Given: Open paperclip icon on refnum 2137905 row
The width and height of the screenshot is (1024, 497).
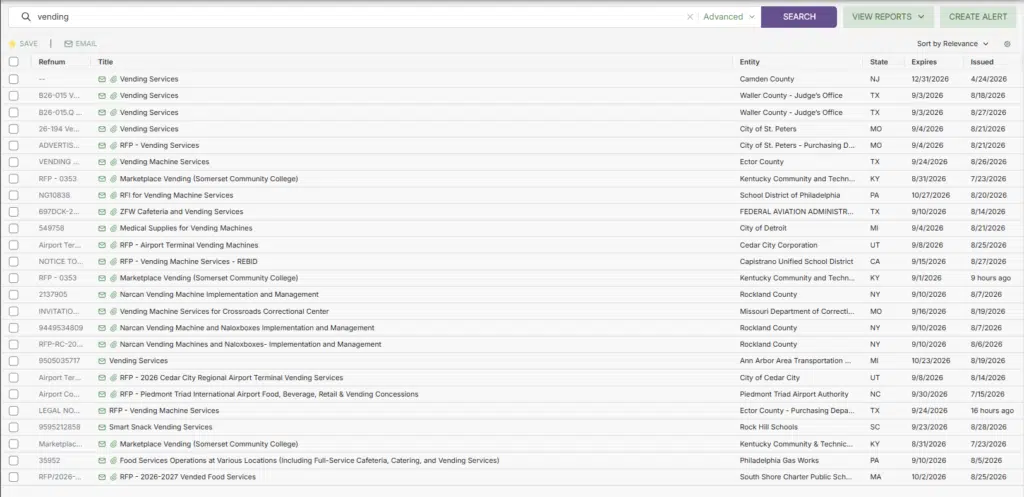Looking at the screenshot, I should 113,295.
